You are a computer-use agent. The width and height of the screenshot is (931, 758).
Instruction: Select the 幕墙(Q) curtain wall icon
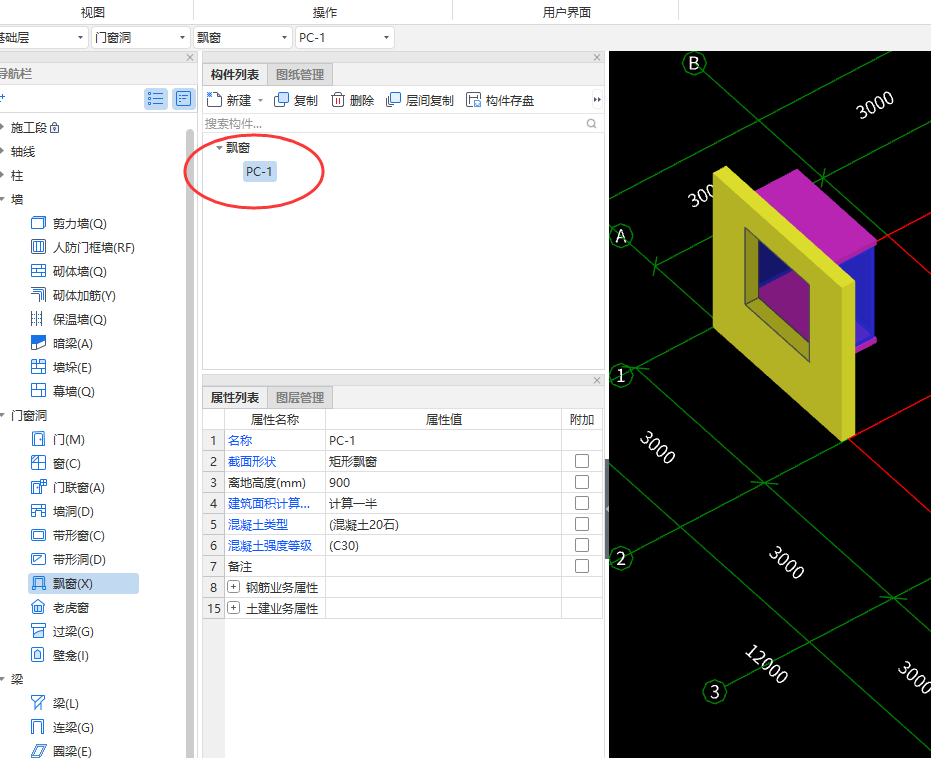tap(38, 391)
